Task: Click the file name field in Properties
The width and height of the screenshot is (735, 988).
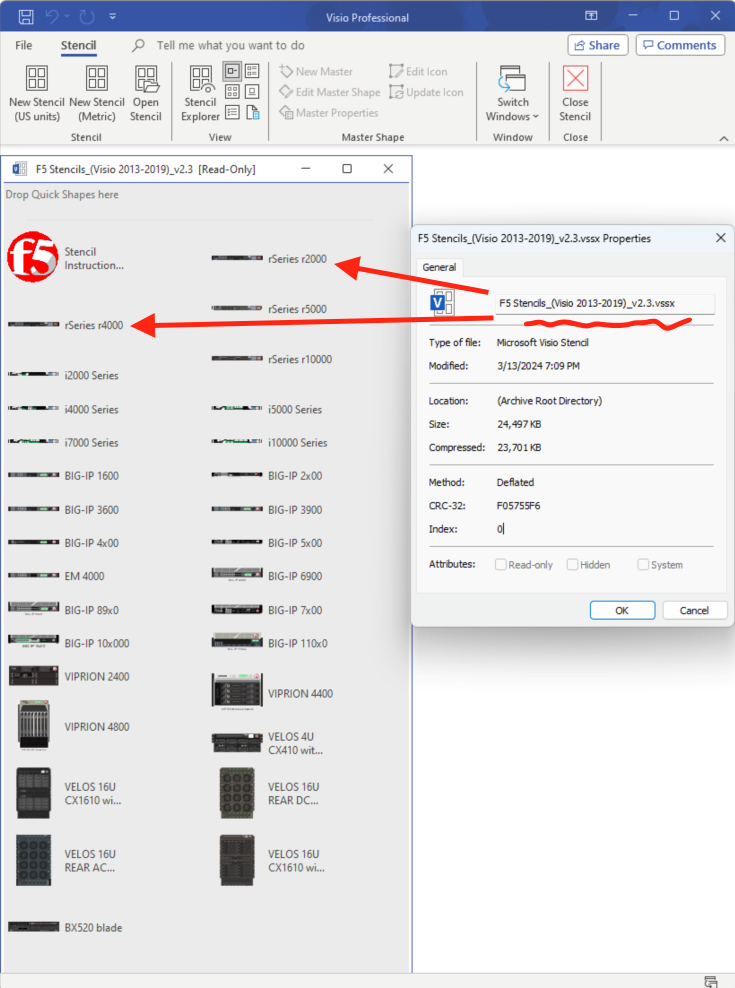Action: coord(605,303)
